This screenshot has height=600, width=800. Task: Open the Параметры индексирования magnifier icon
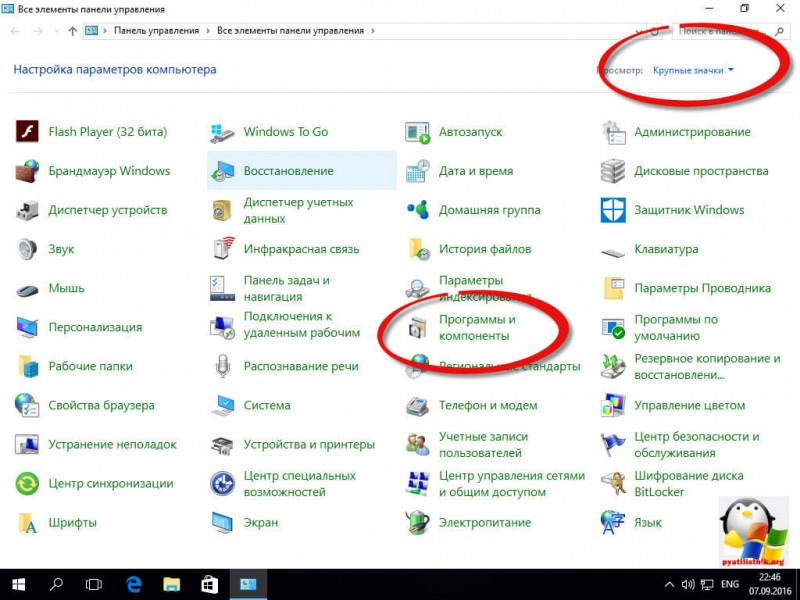[417, 288]
